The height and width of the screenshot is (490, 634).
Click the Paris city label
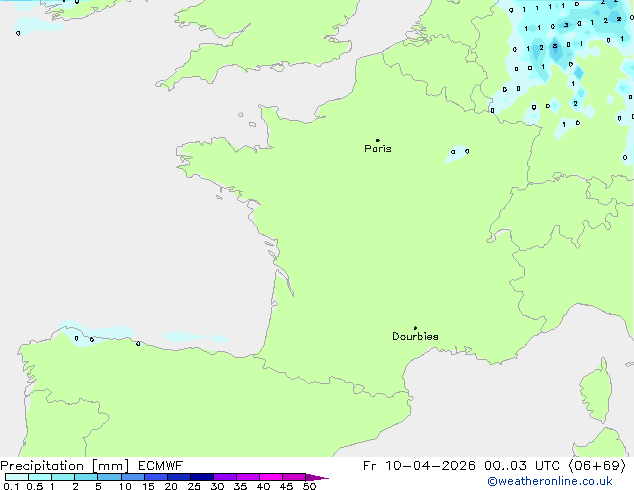[x=378, y=149]
